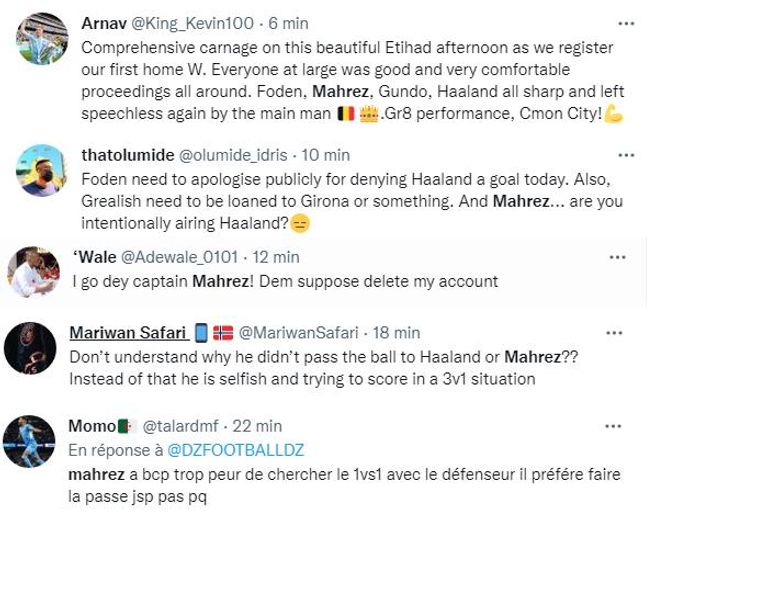The width and height of the screenshot is (768, 602).
Task: Open the Mariwan Safari name link
Action: click(x=127, y=332)
